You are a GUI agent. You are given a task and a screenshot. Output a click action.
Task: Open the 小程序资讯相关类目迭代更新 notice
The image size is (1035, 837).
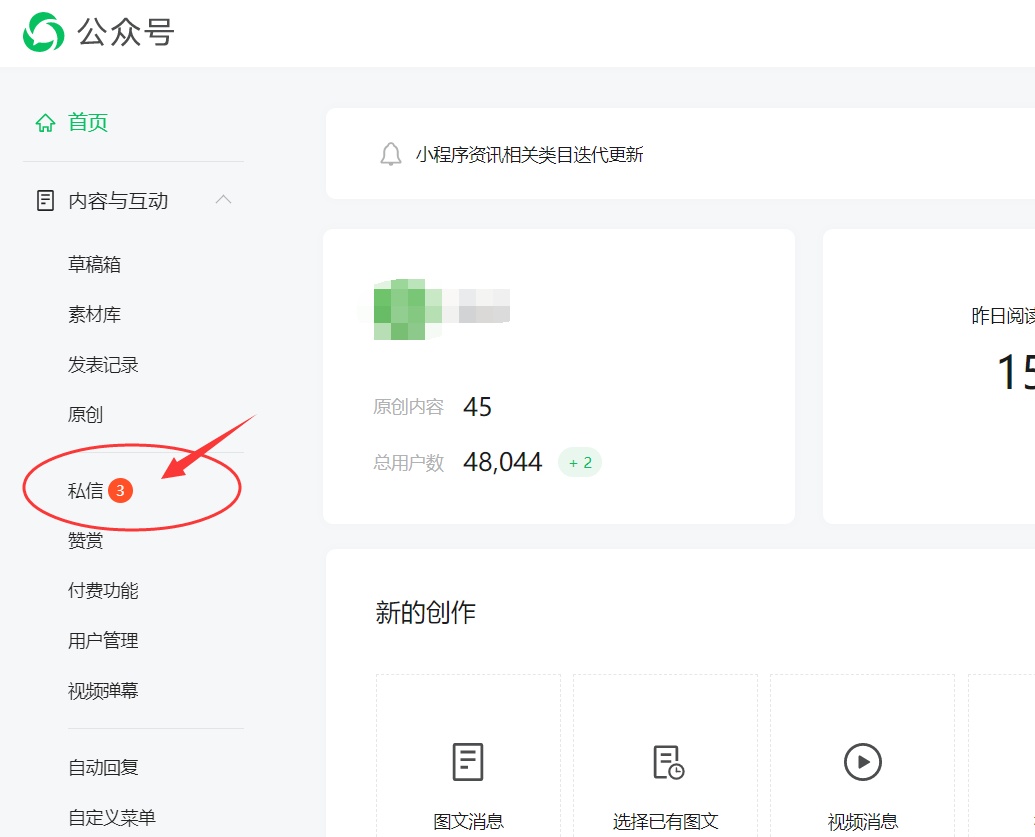pos(529,154)
